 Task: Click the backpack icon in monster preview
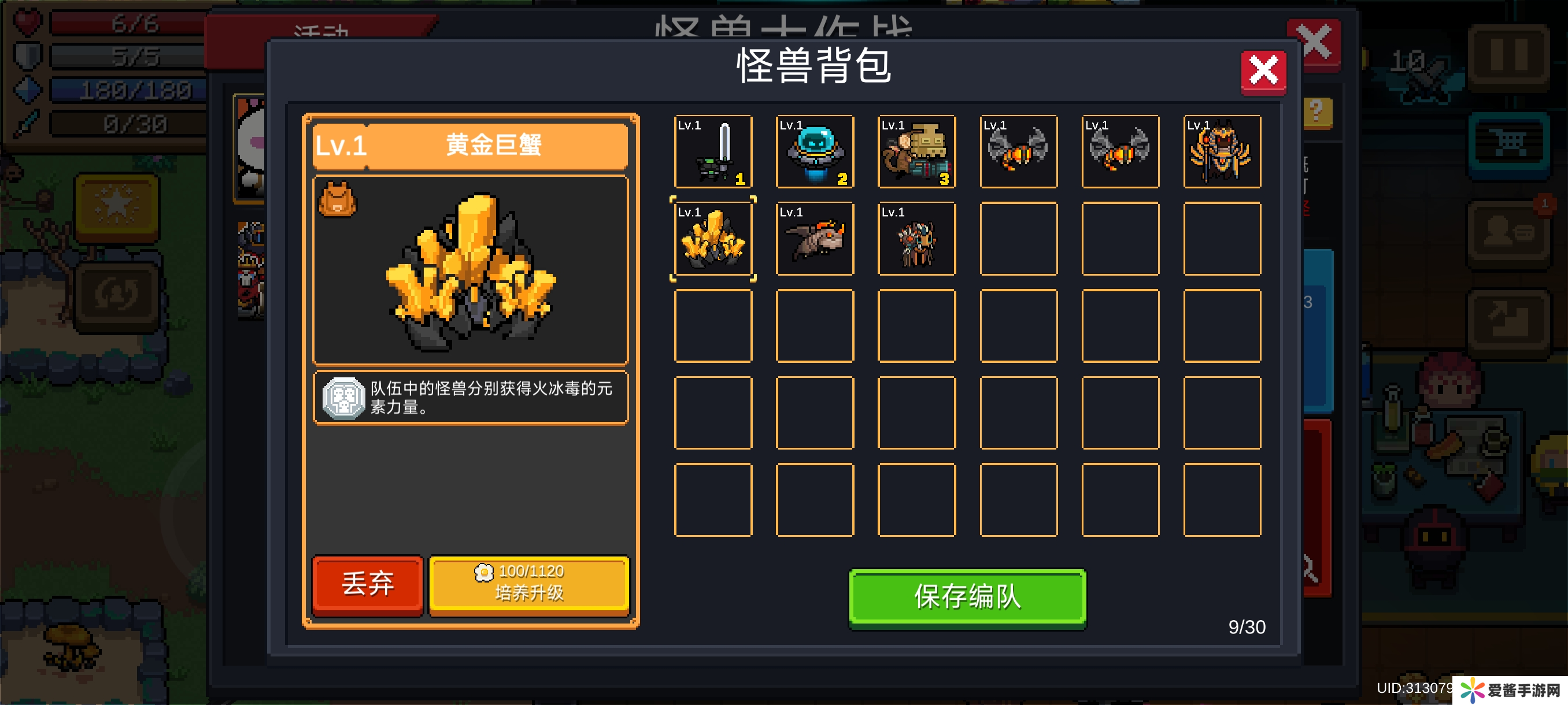point(338,199)
